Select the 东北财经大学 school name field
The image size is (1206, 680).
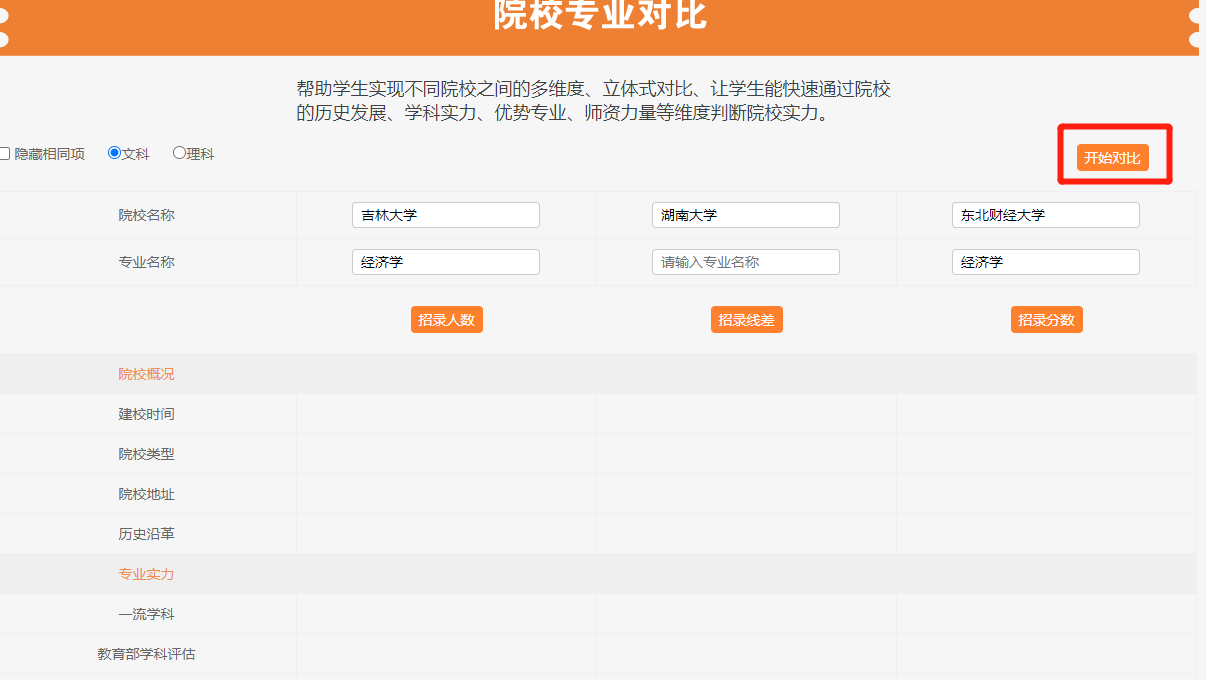[x=1045, y=215]
